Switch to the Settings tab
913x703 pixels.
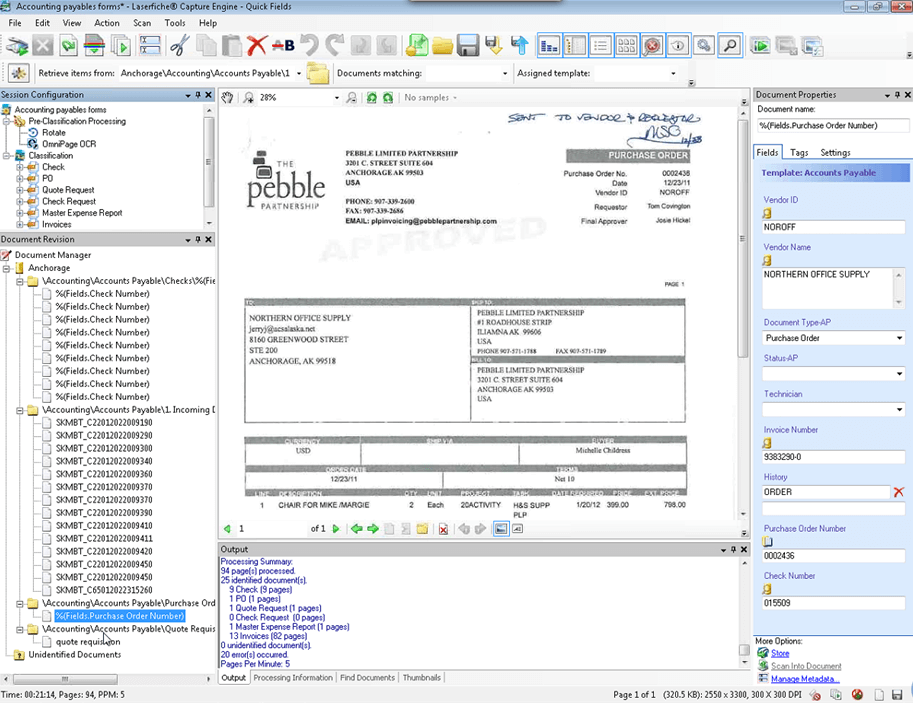[x=835, y=153]
